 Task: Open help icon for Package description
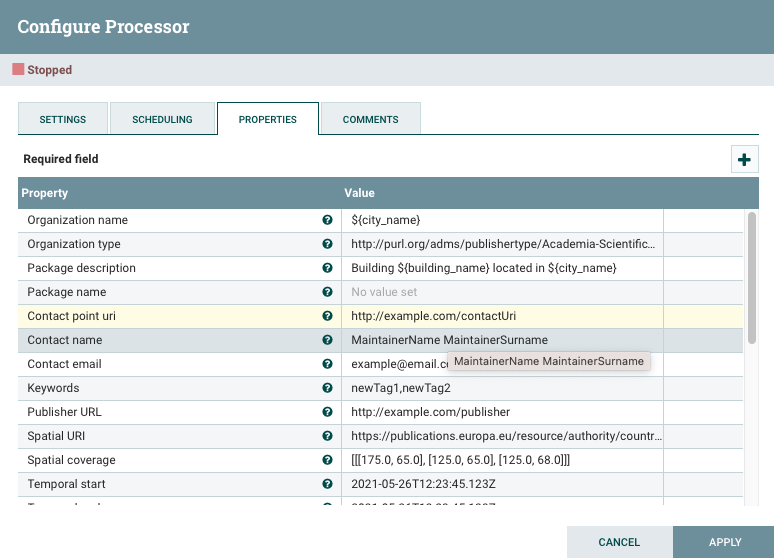pos(327,268)
